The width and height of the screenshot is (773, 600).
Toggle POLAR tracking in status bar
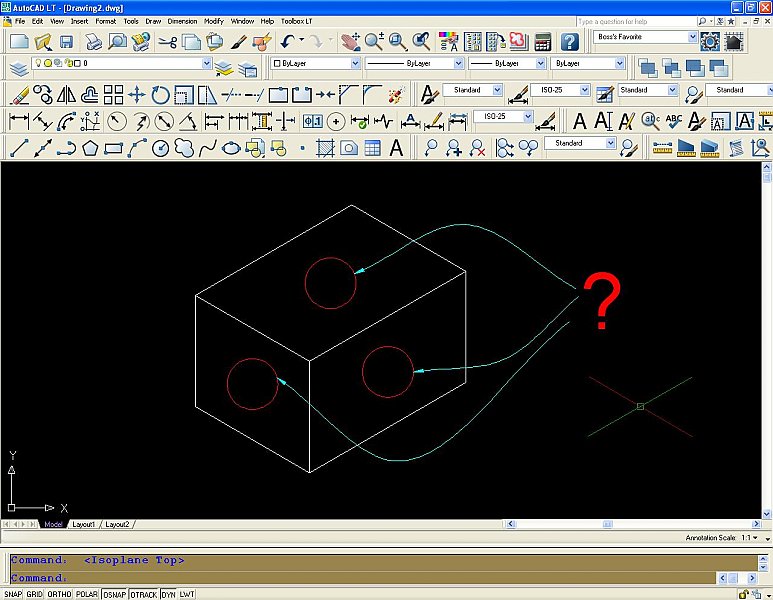click(x=87, y=594)
